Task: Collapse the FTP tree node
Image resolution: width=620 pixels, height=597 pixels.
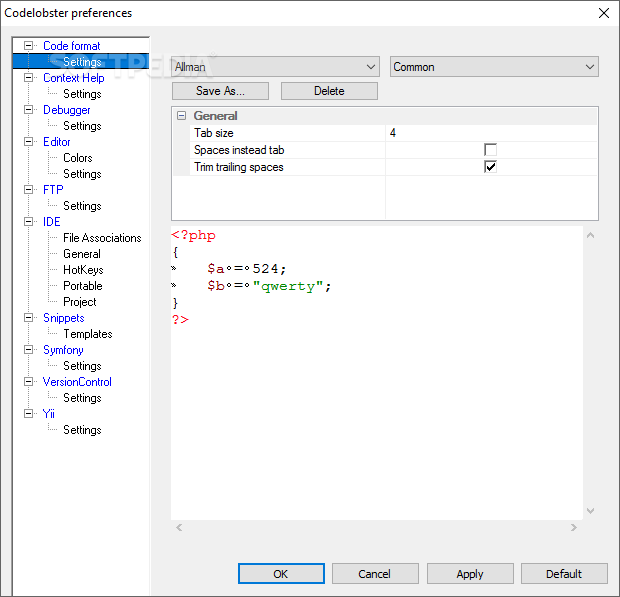Action: coord(28,190)
